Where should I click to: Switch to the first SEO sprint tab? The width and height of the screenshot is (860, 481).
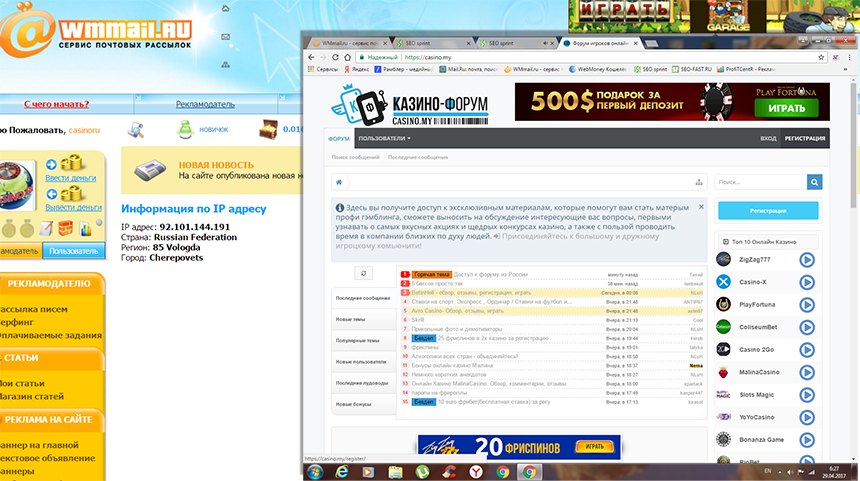point(433,43)
